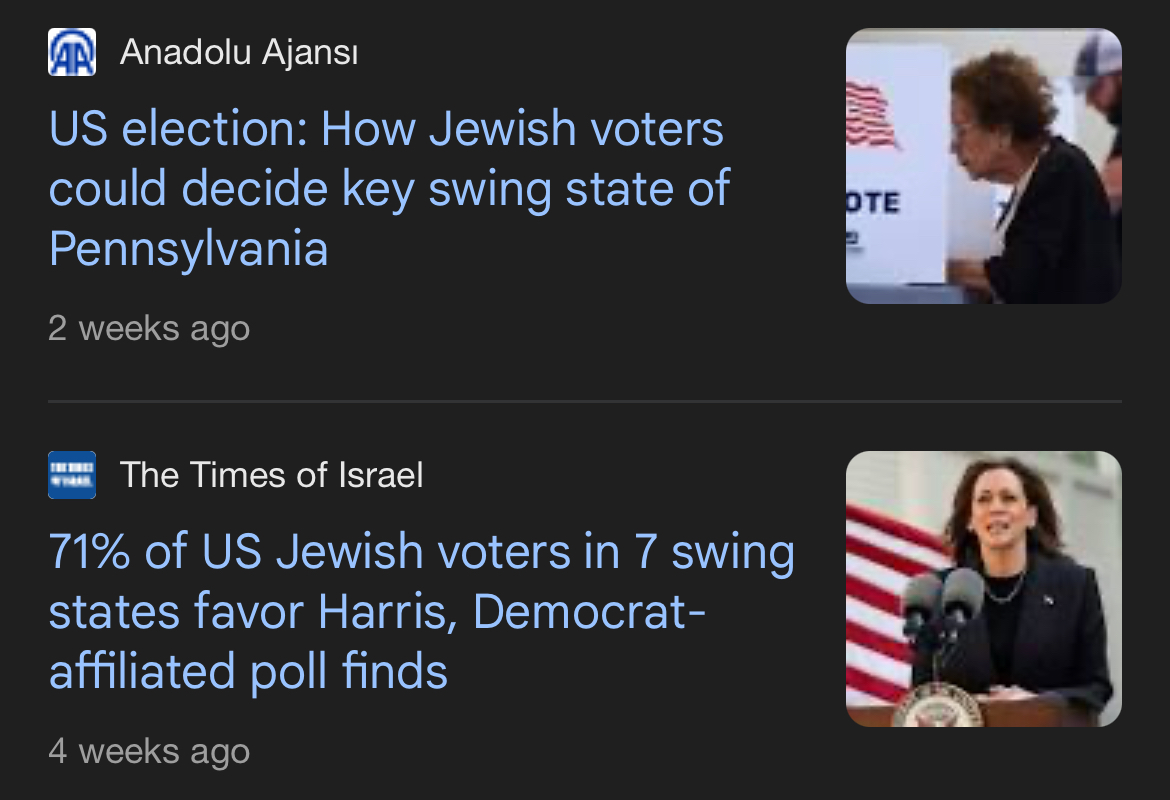
Task: Click the Anadolu Ajansı logo icon
Action: 72,52
